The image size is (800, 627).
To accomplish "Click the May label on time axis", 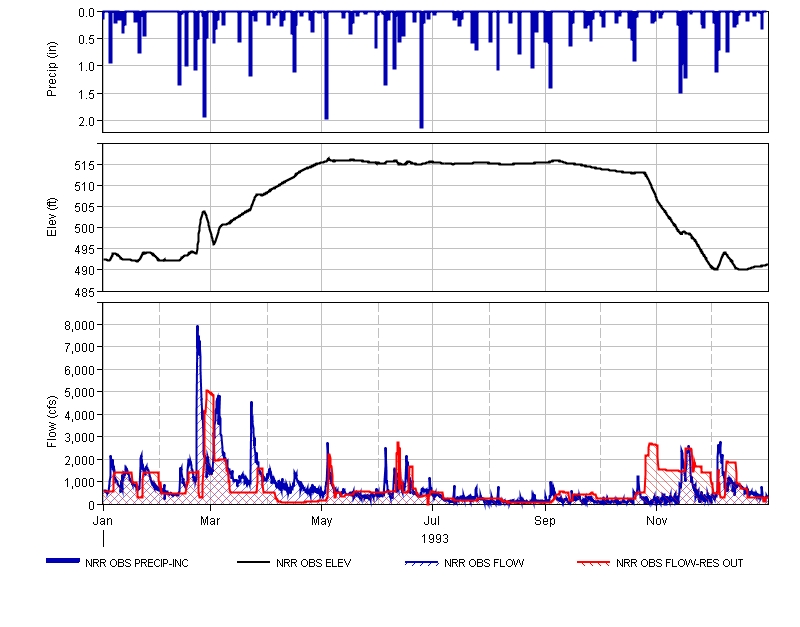I will coord(321,521).
